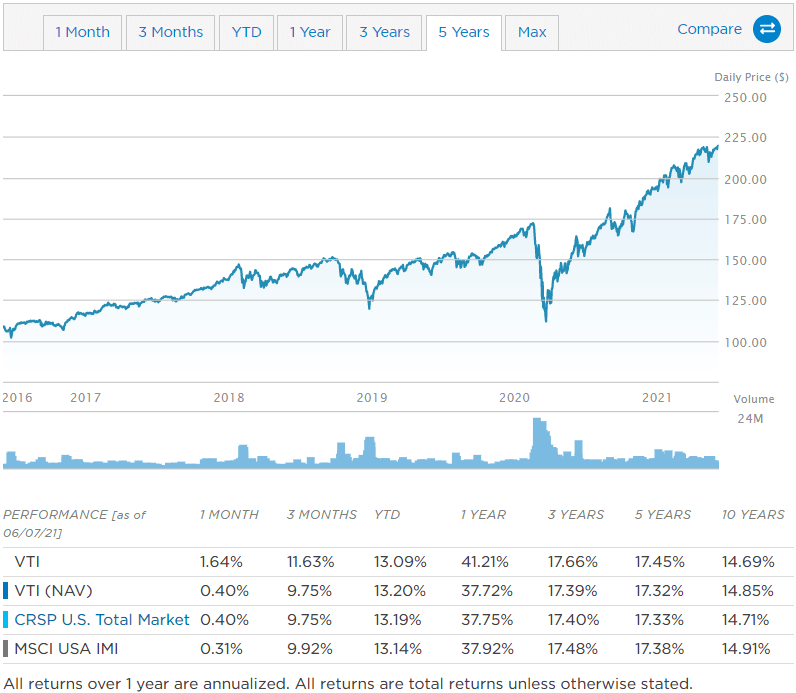Click MSCI 10 years value 14.91%
Screen dimensions: 796x693
click(x=746, y=649)
